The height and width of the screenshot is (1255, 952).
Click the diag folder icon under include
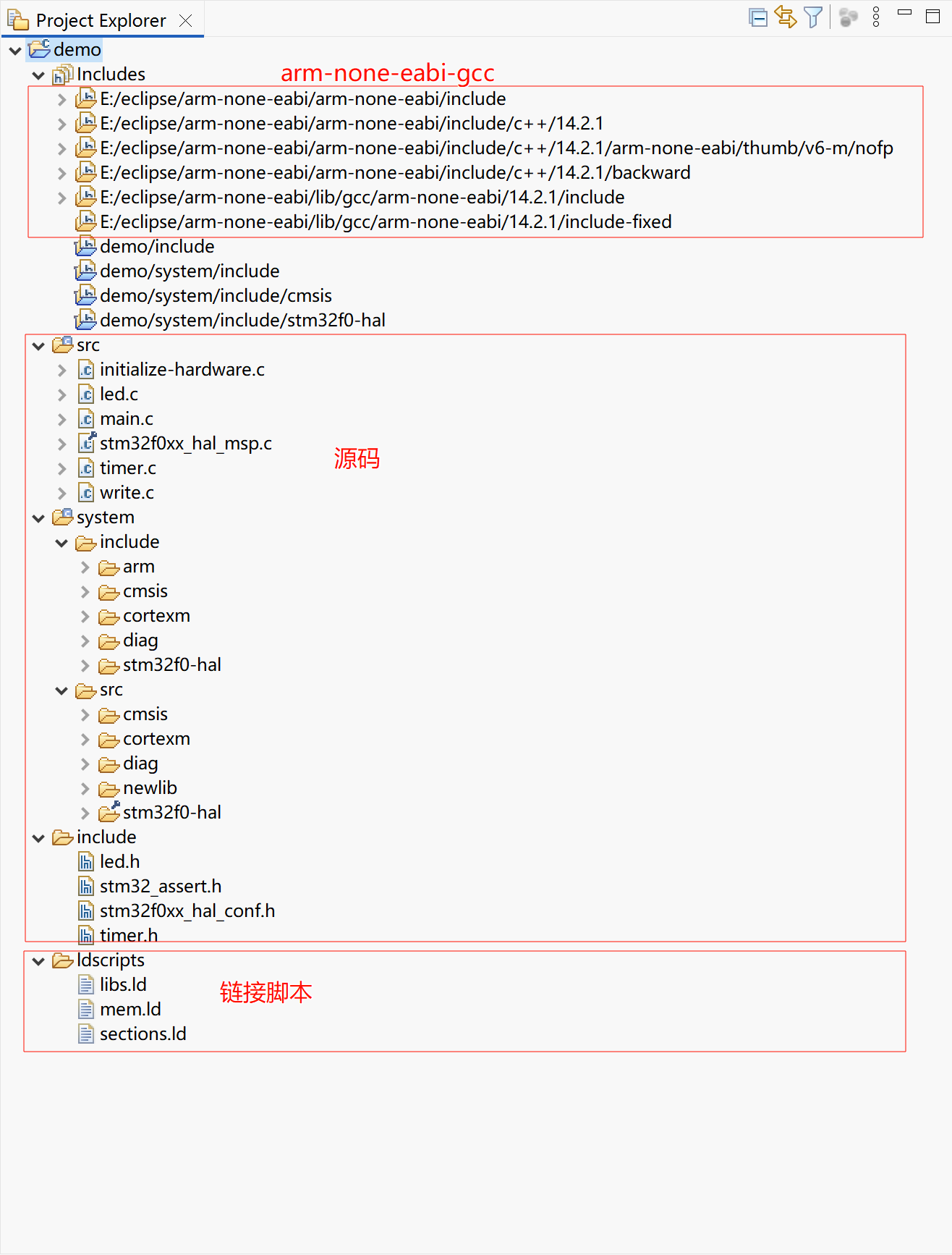point(109,641)
